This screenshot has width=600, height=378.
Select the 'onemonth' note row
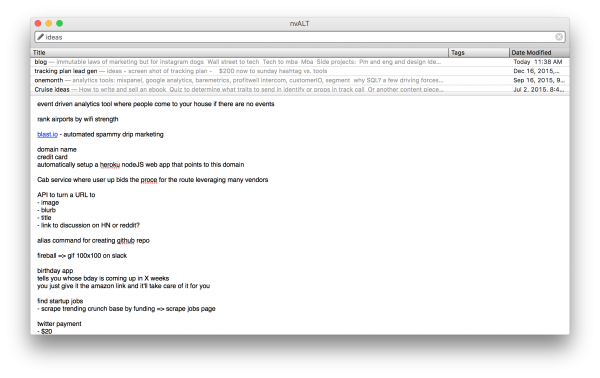point(300,80)
